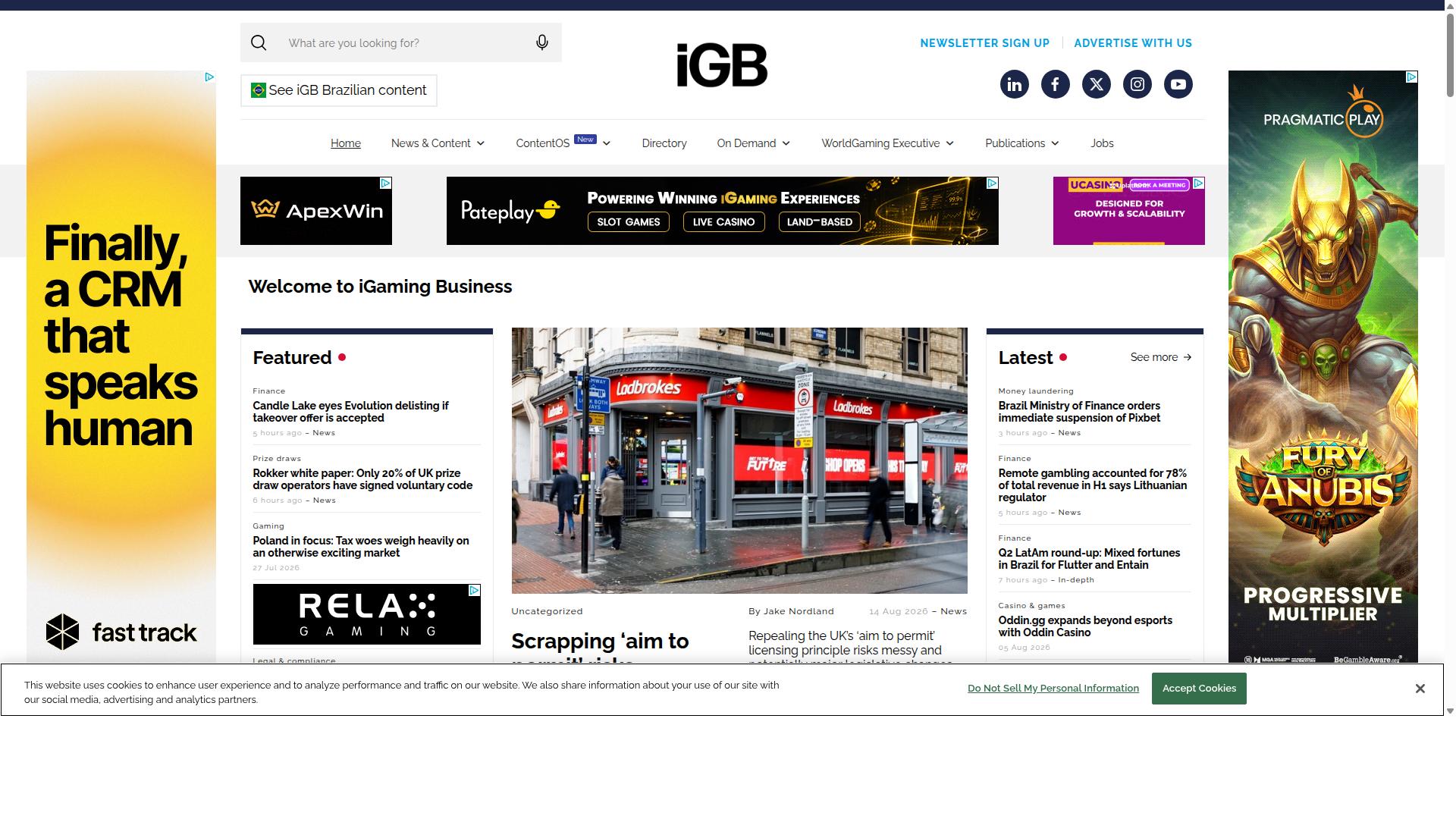Click AdChoices icon on ApexWin ad
This screenshot has height=819, width=1456.
(385, 183)
